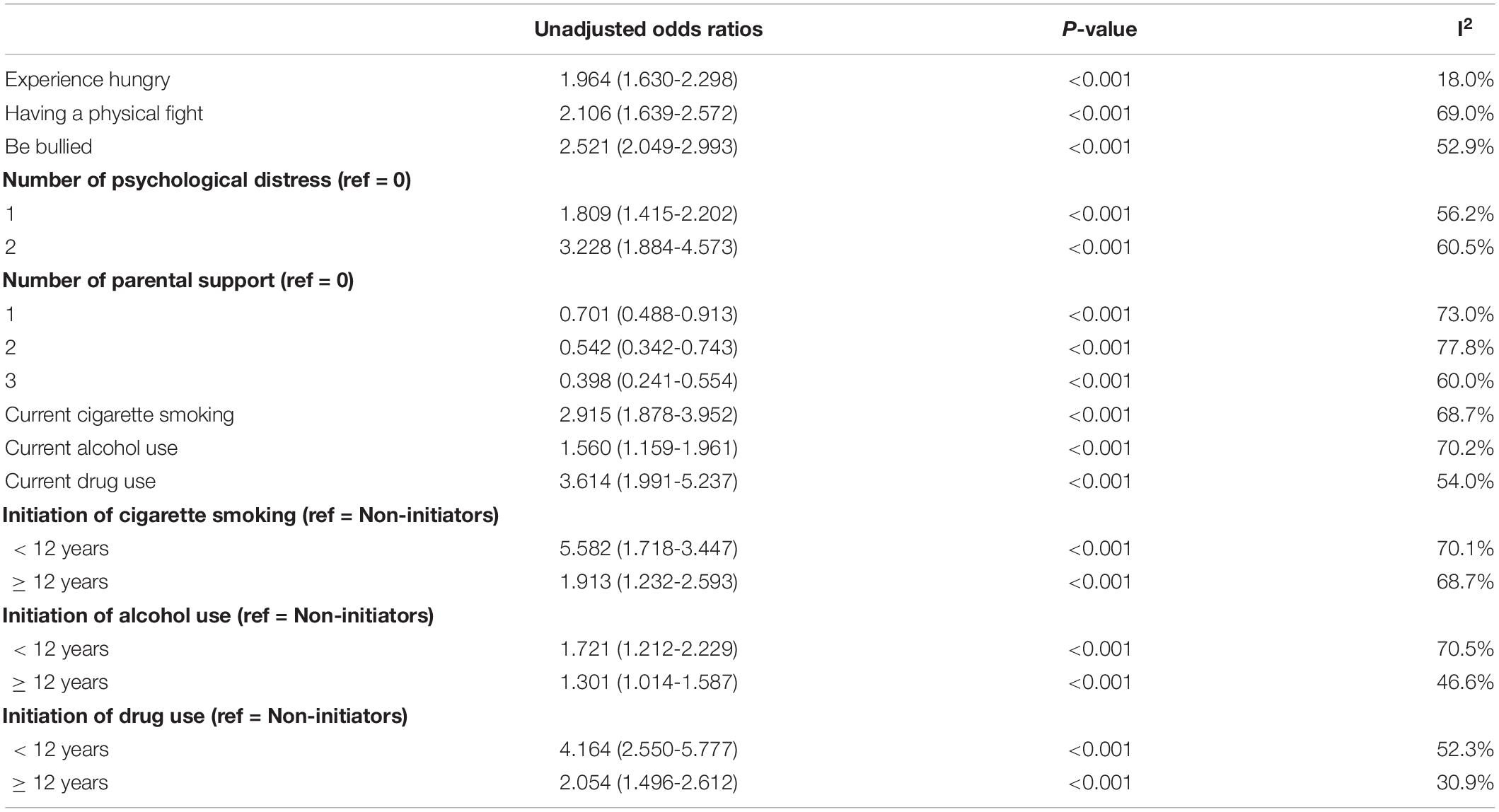Click the Current cigarette smoking label
The height and width of the screenshot is (812, 1499).
point(120,414)
